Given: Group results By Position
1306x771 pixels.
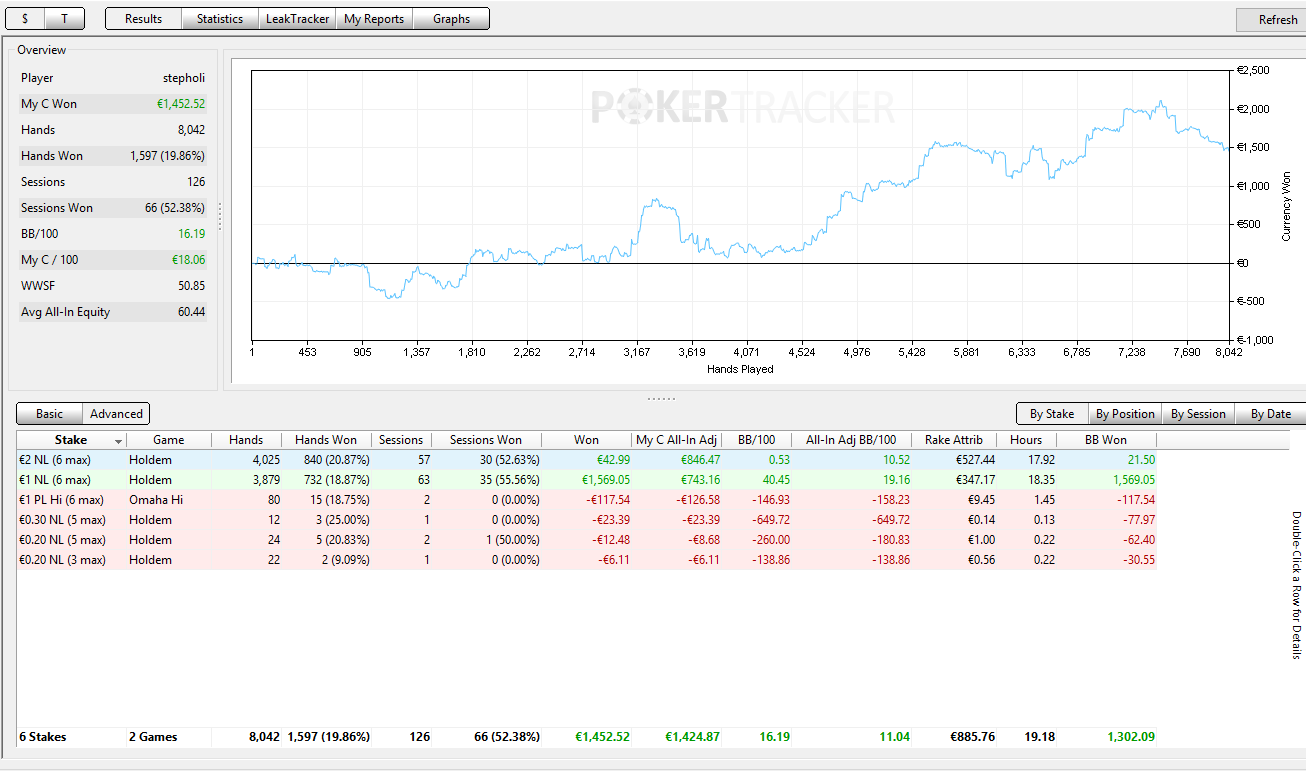Looking at the screenshot, I should point(1125,414).
